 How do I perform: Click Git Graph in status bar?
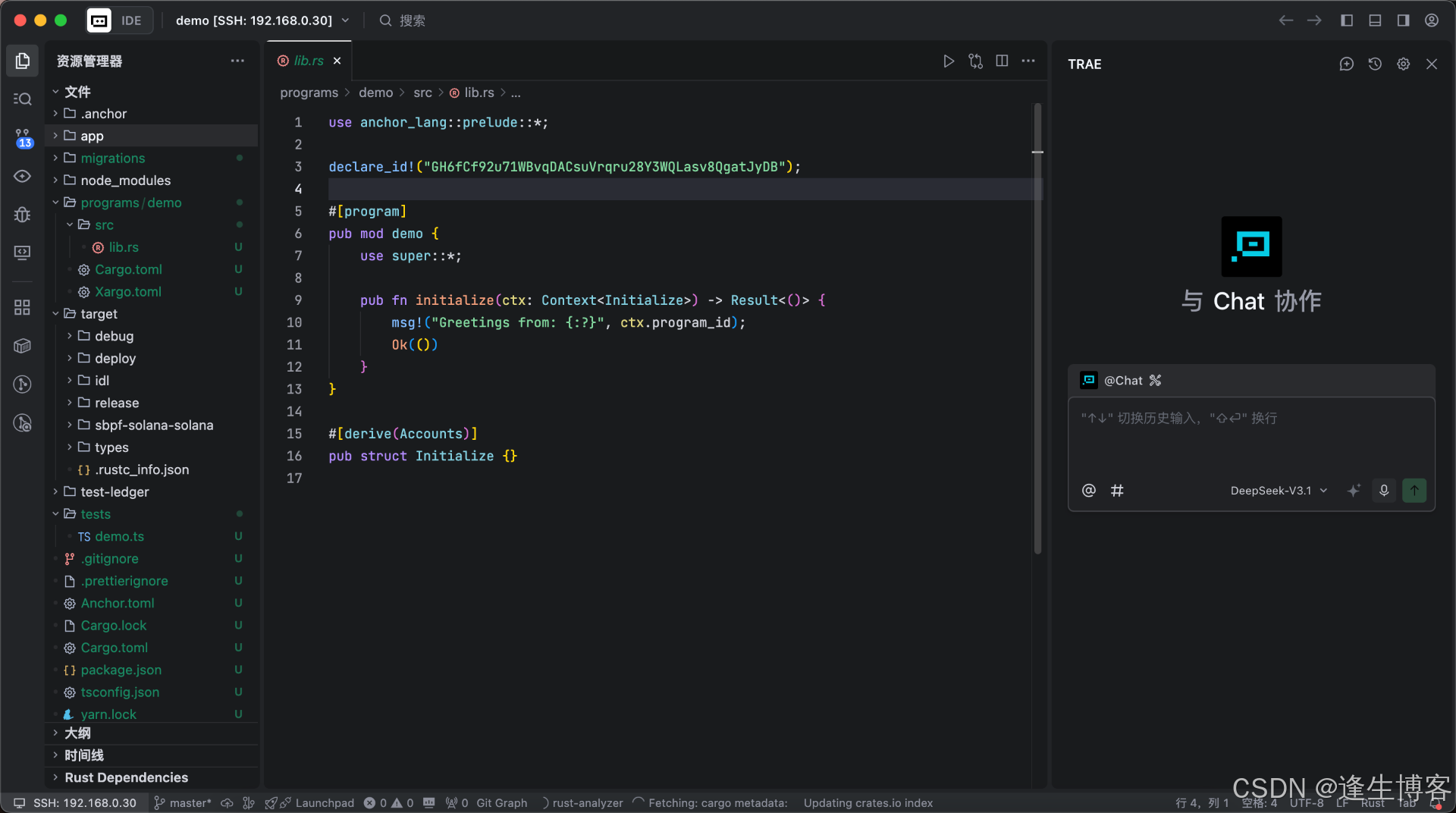coord(501,803)
